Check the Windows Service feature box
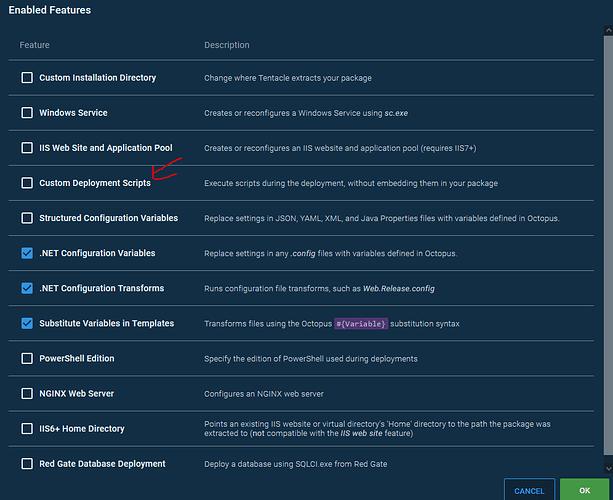This screenshot has width=613, height=500. (x=27, y=113)
